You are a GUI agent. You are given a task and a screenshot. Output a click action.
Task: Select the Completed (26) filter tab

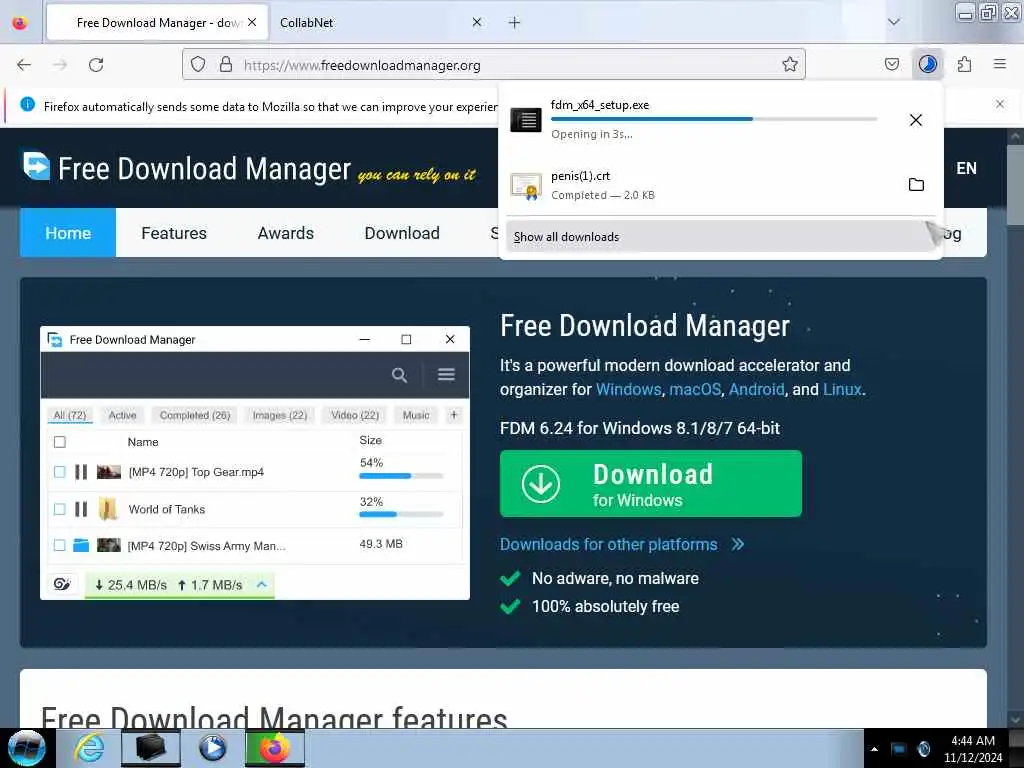(x=195, y=415)
